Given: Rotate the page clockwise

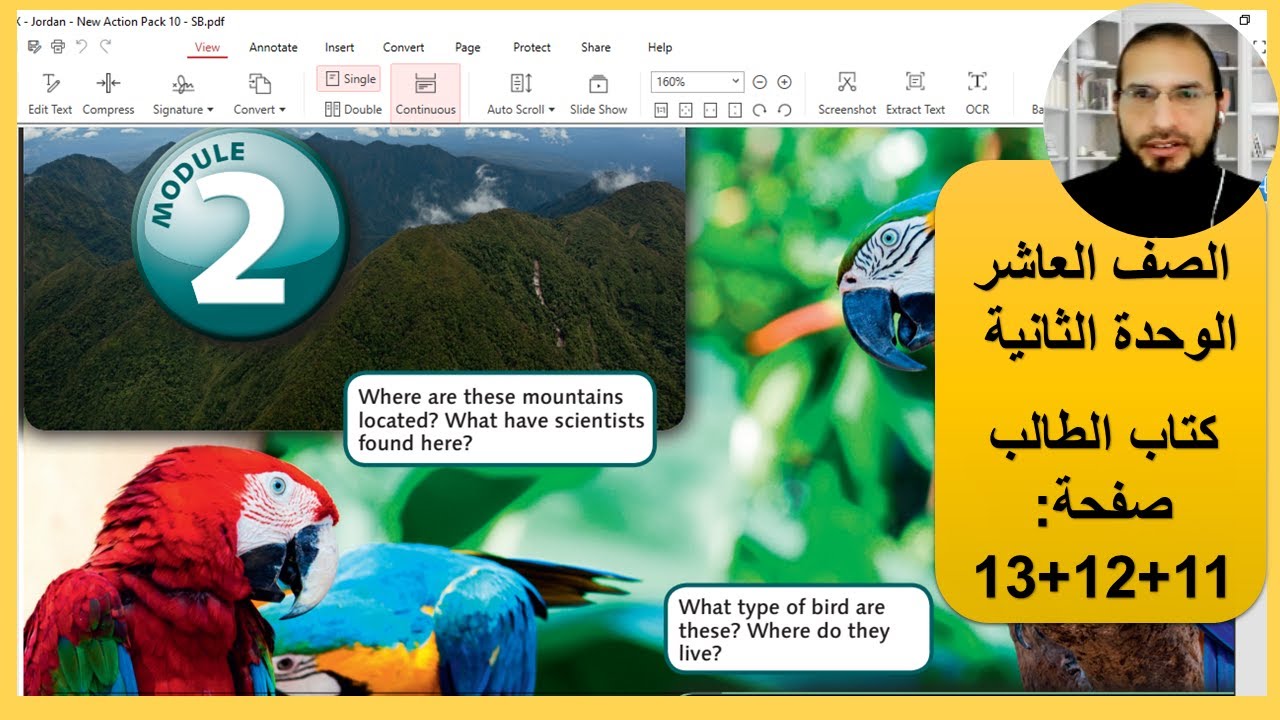Looking at the screenshot, I should pos(760,110).
